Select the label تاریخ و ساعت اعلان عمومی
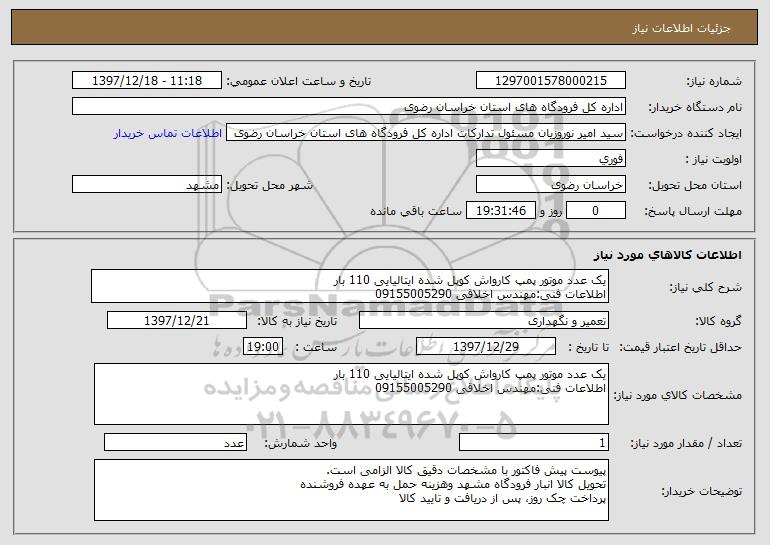The width and height of the screenshot is (770, 545). (x=299, y=81)
